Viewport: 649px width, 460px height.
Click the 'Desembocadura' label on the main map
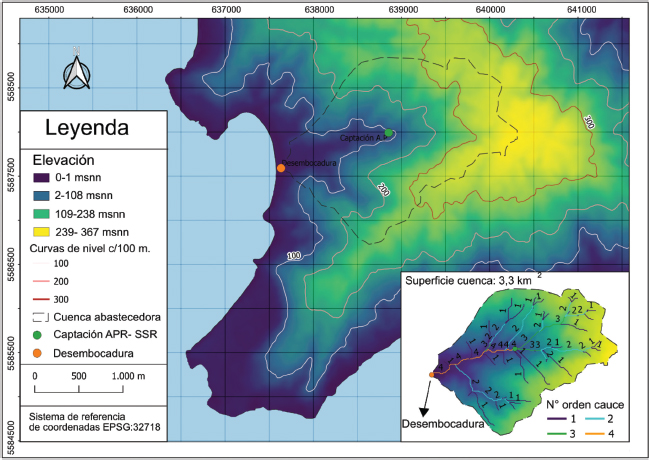pyautogui.click(x=309, y=163)
